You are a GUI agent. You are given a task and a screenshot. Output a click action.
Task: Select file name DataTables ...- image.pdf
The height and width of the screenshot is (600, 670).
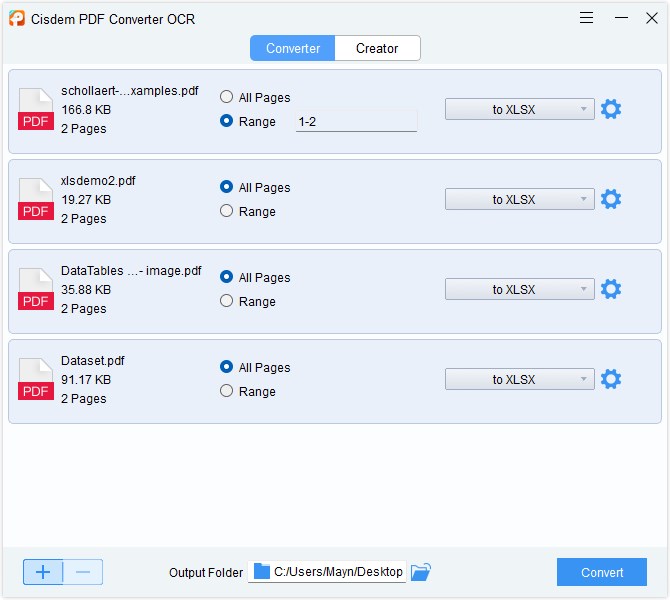(131, 271)
